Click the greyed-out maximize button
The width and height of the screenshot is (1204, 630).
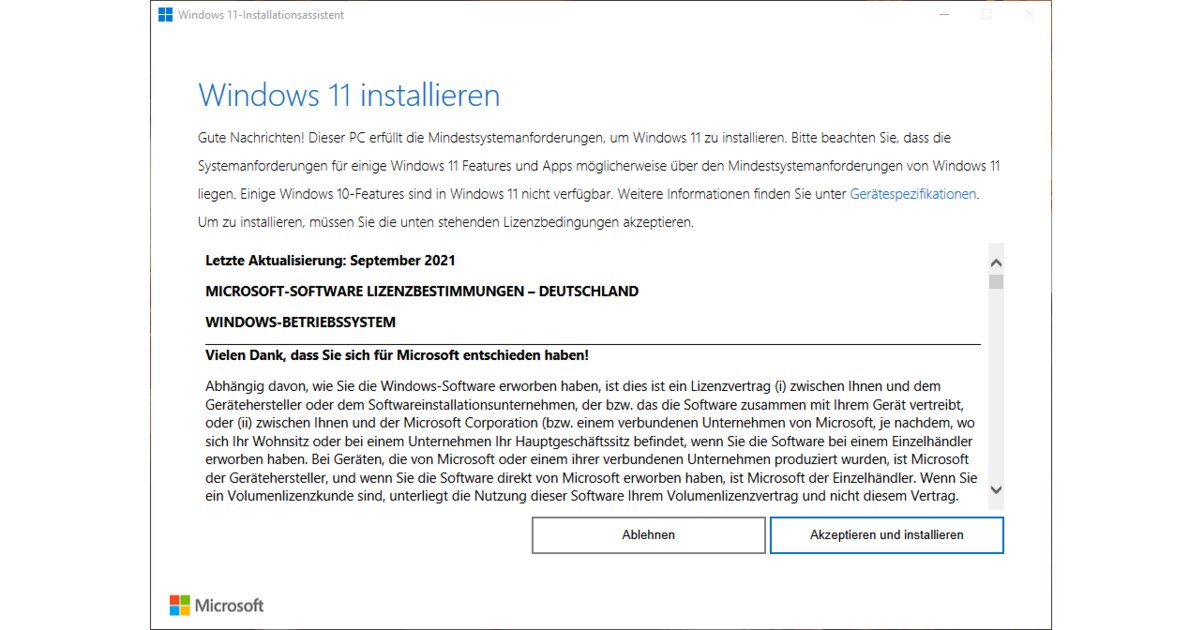coord(986,15)
